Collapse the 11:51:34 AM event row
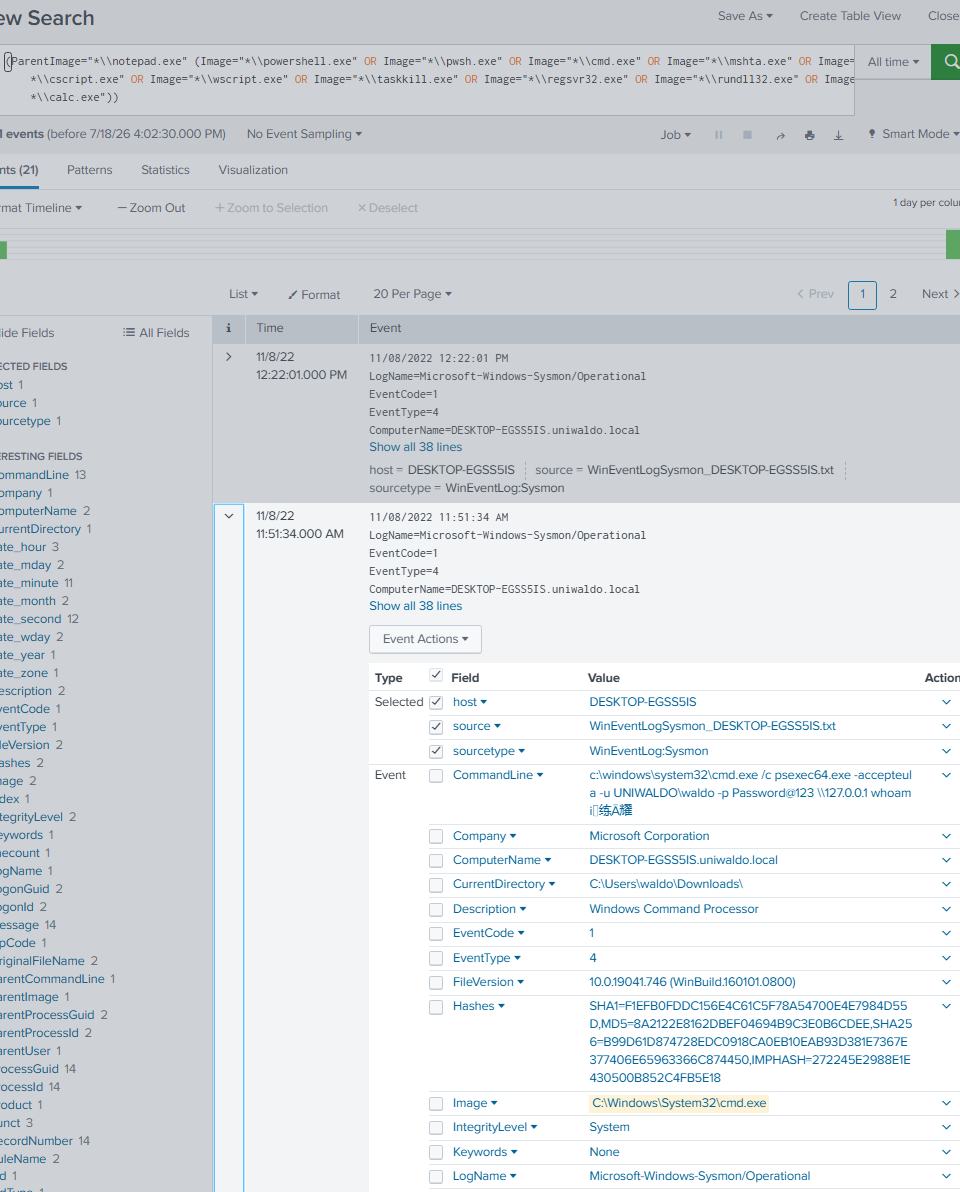The height and width of the screenshot is (1192, 960). pos(229,515)
